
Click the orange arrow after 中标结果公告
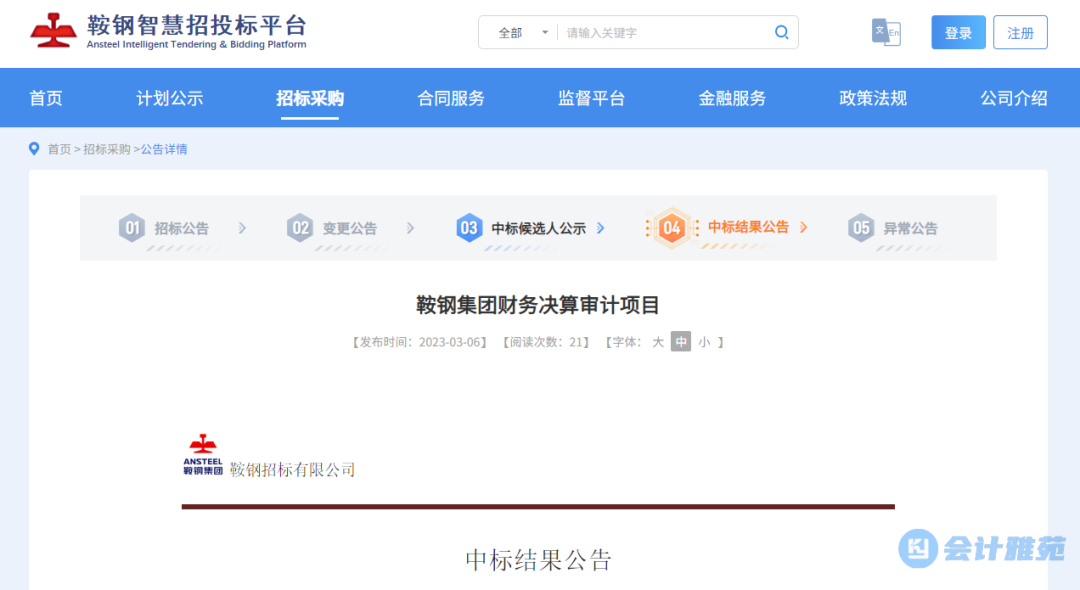point(803,227)
